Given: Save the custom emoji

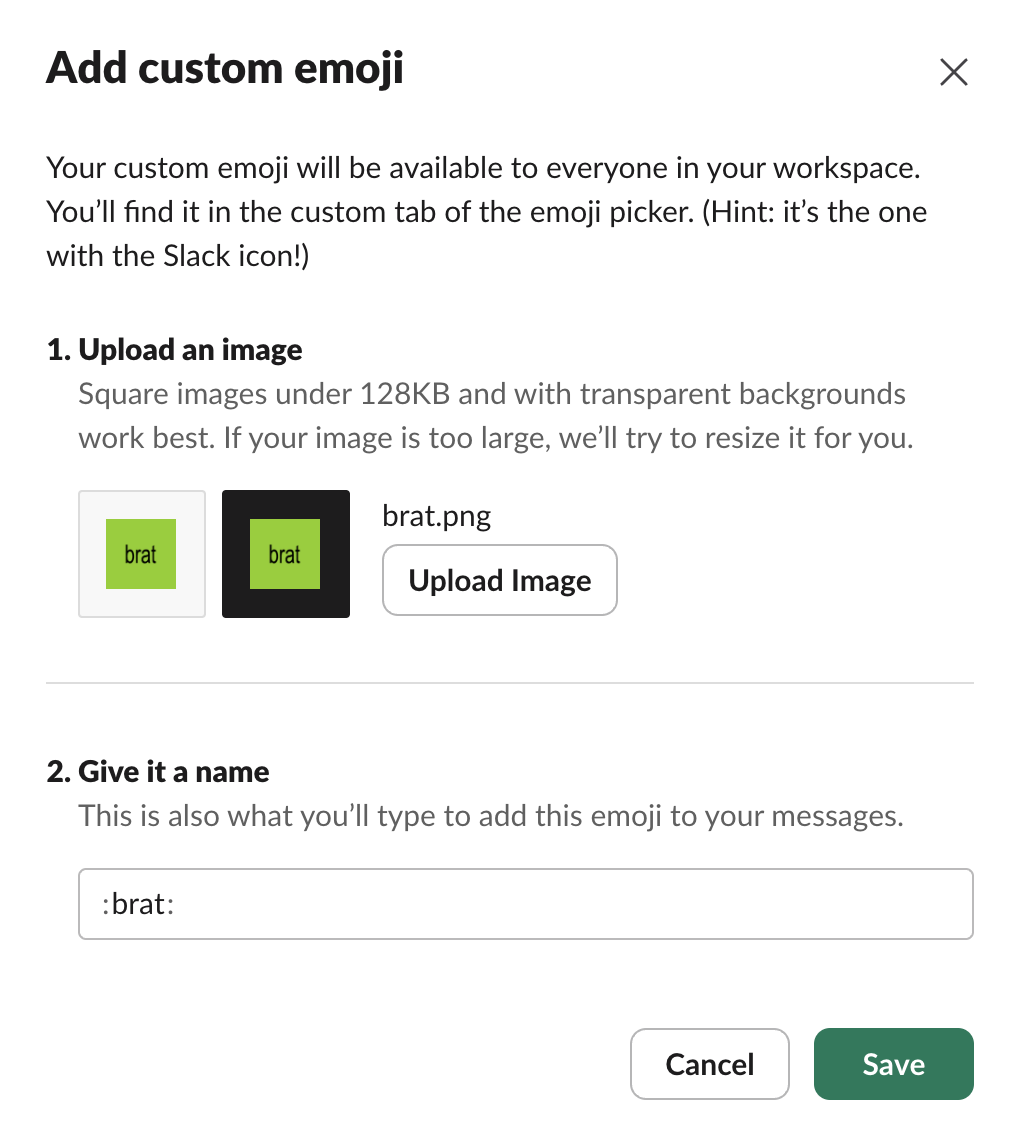Looking at the screenshot, I should pyautogui.click(x=894, y=1063).
